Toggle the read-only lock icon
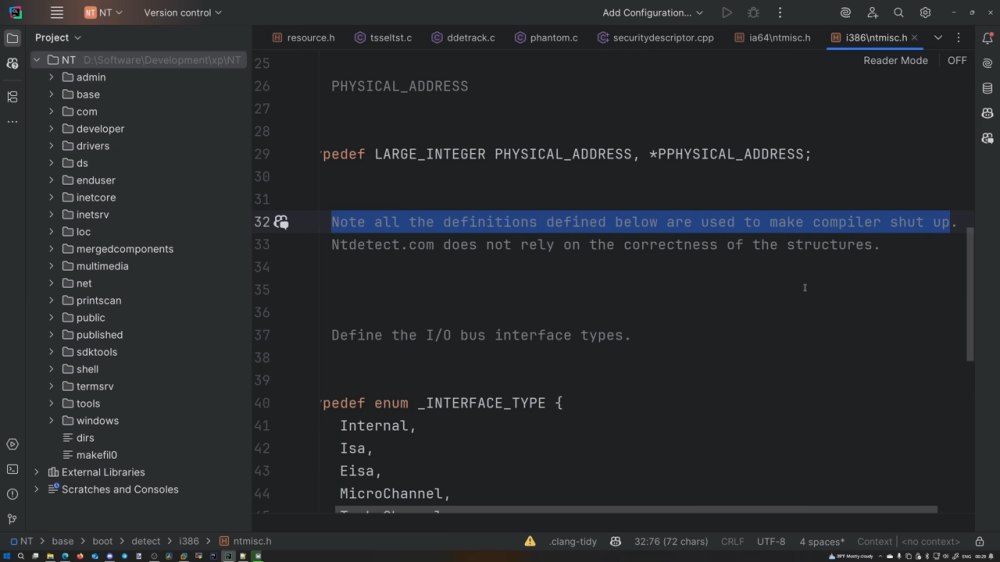Screen dimensions: 1000x562 point(980,542)
